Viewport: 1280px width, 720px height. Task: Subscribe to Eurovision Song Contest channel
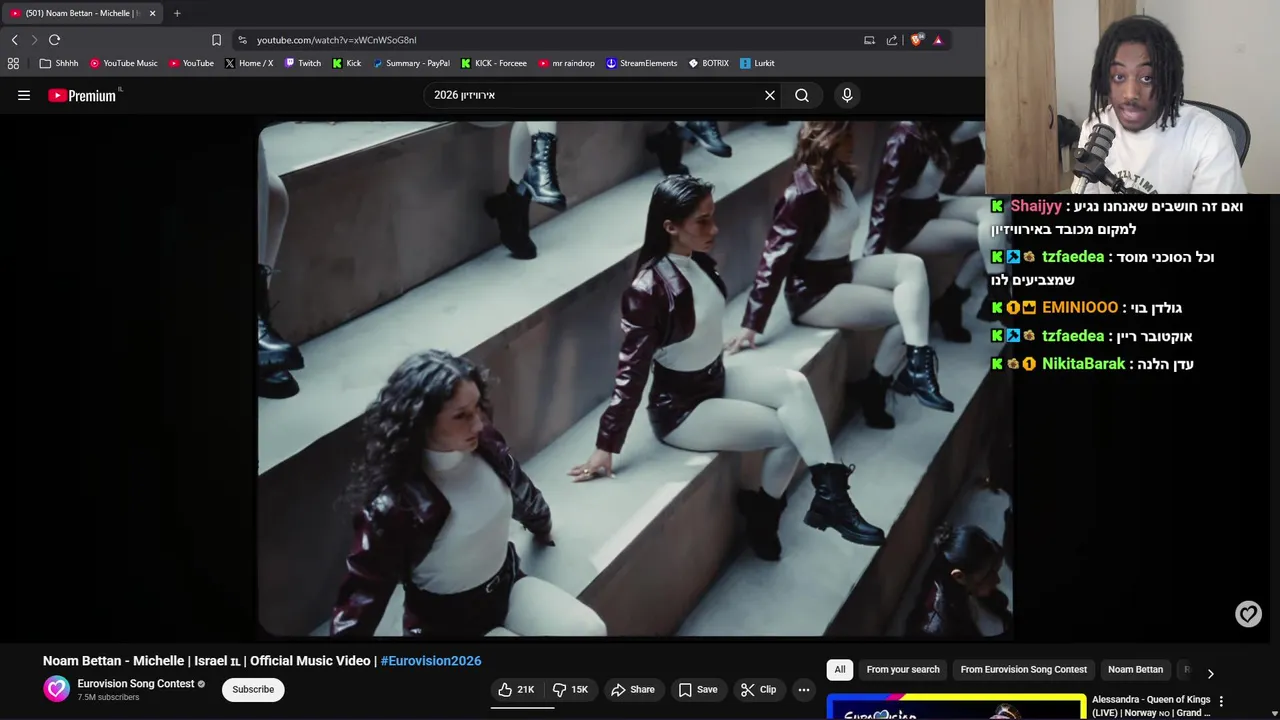pyautogui.click(x=253, y=689)
